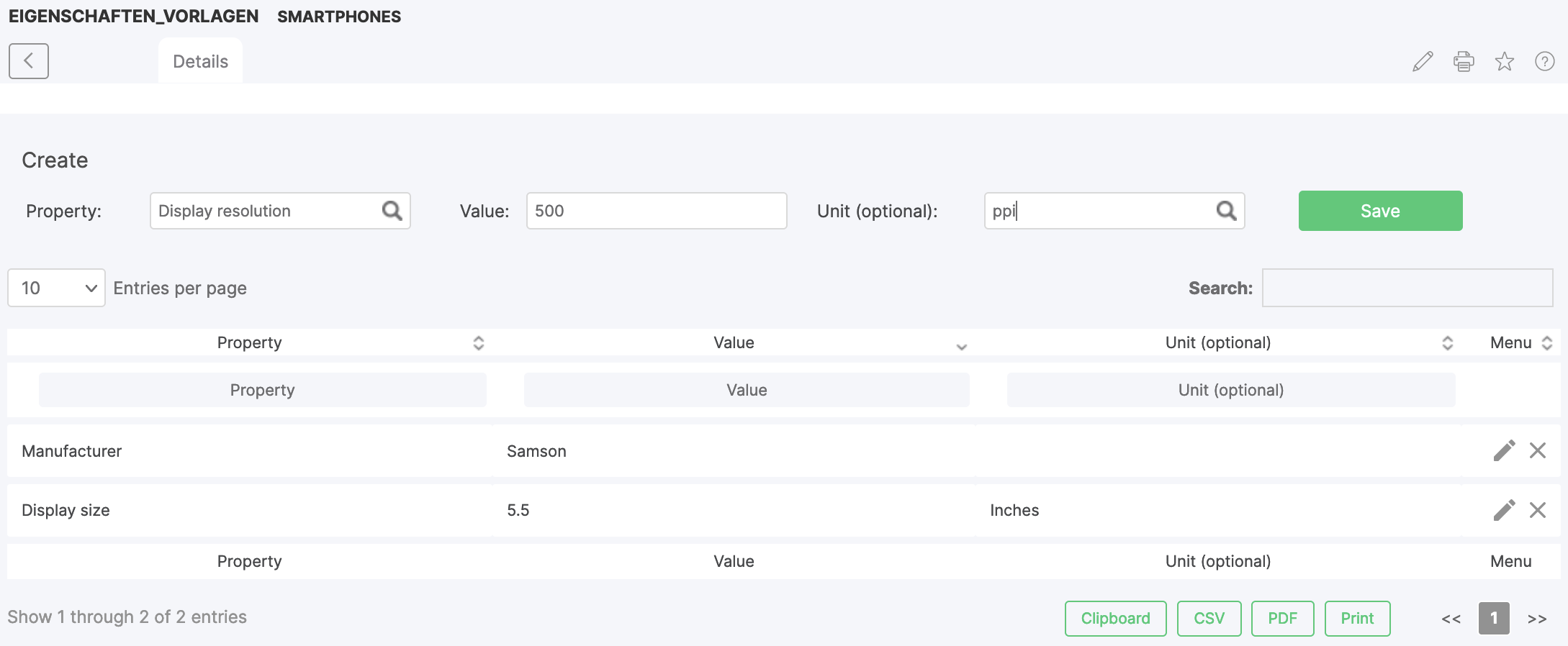
Task: Click the pencil edit icon in top toolbar
Action: click(x=1423, y=62)
